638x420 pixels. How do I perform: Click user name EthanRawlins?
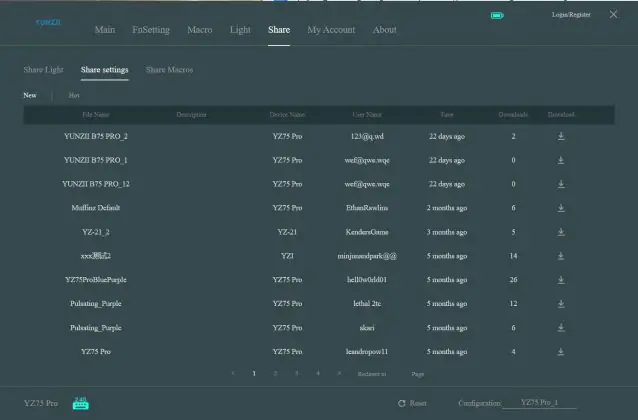point(367,208)
